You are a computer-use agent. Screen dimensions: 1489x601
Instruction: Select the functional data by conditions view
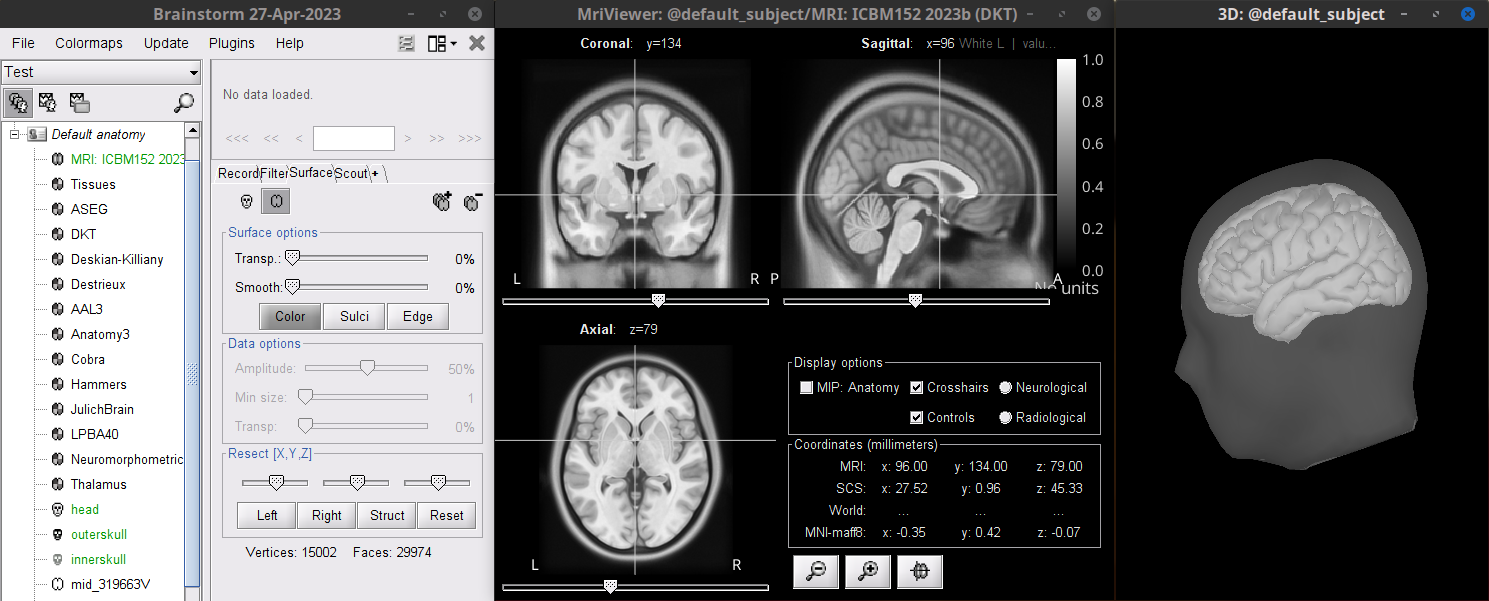pos(78,102)
